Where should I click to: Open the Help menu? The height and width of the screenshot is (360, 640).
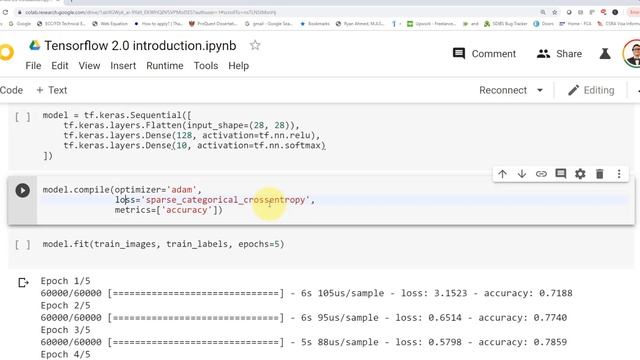(x=238, y=66)
